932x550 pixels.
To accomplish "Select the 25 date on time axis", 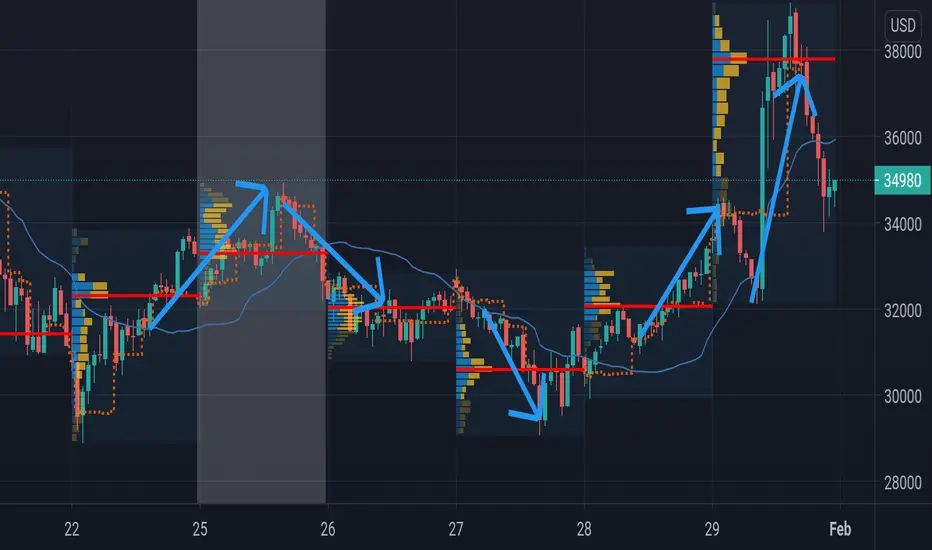I will 200,529.
